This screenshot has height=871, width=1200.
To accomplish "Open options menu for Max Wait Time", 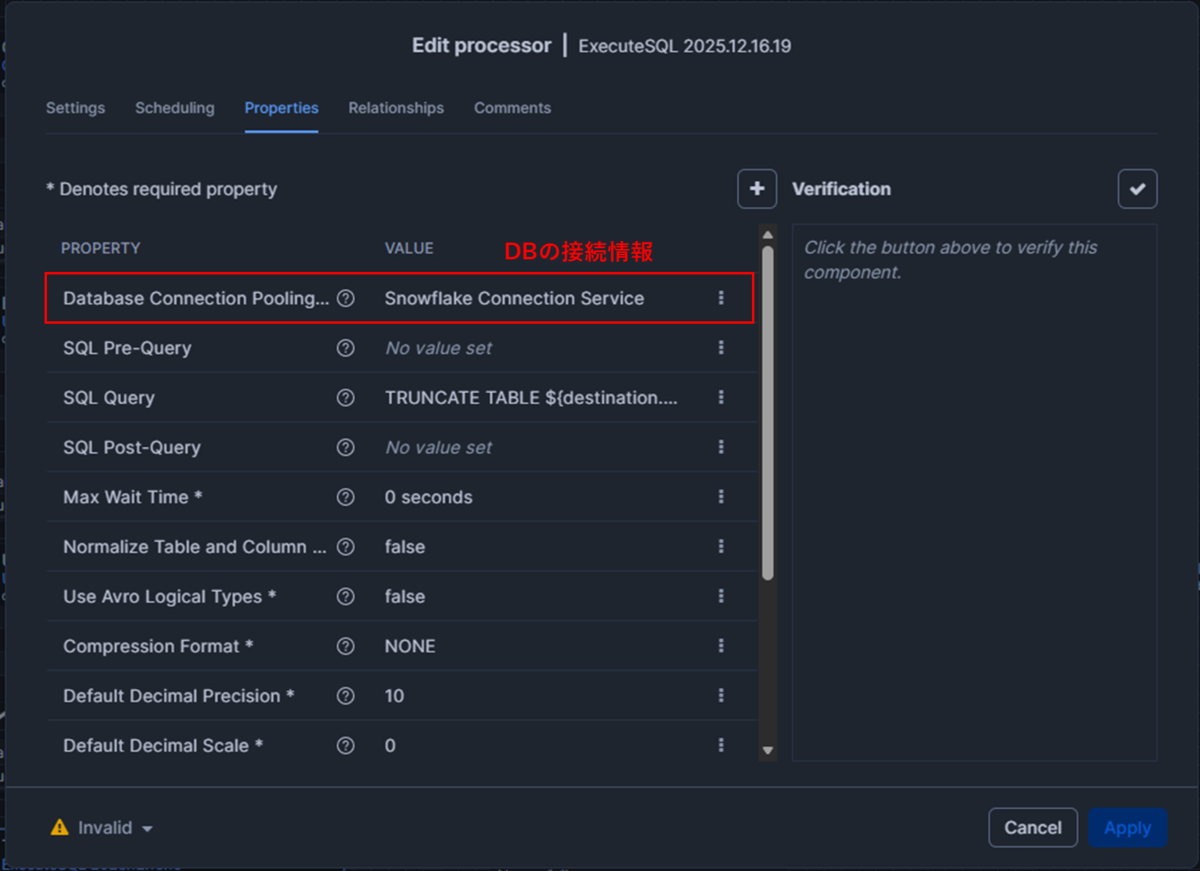I will [x=721, y=497].
